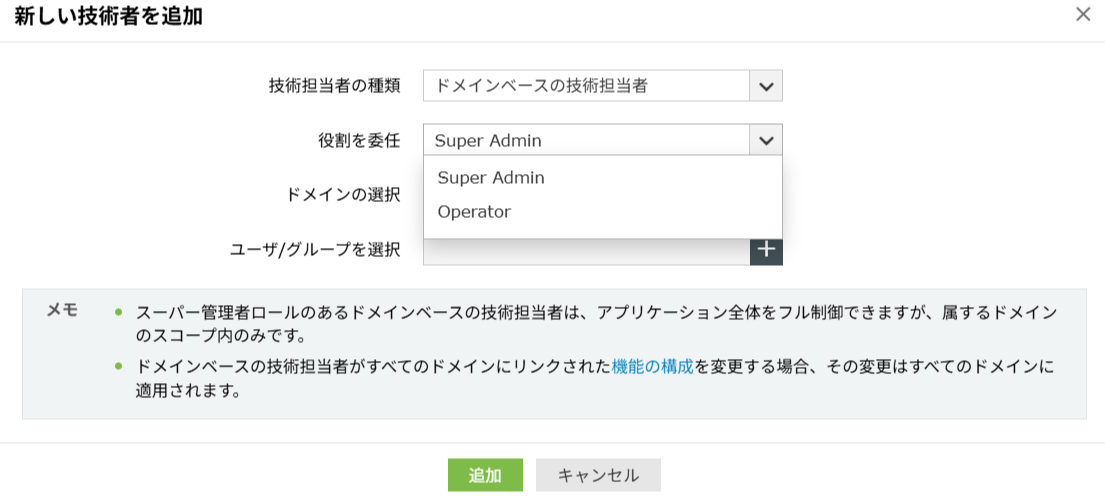Select Super Admin from the role list

point(491,178)
